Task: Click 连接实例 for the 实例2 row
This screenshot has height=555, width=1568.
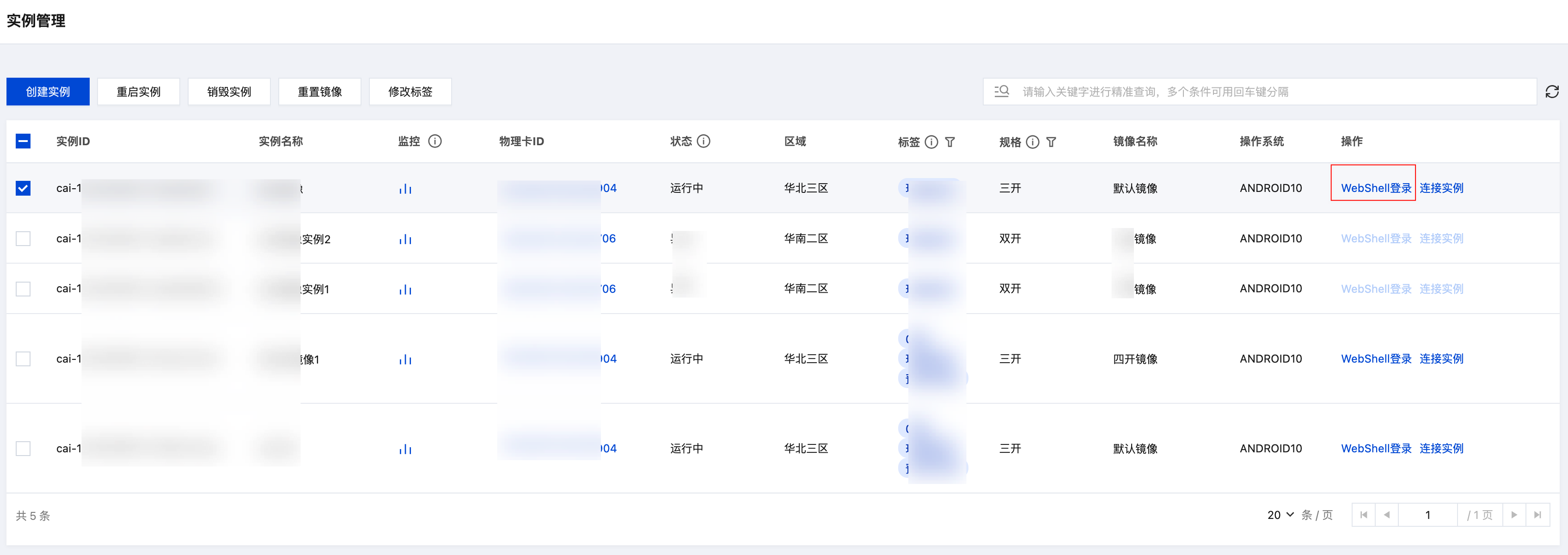Action: tap(1441, 238)
